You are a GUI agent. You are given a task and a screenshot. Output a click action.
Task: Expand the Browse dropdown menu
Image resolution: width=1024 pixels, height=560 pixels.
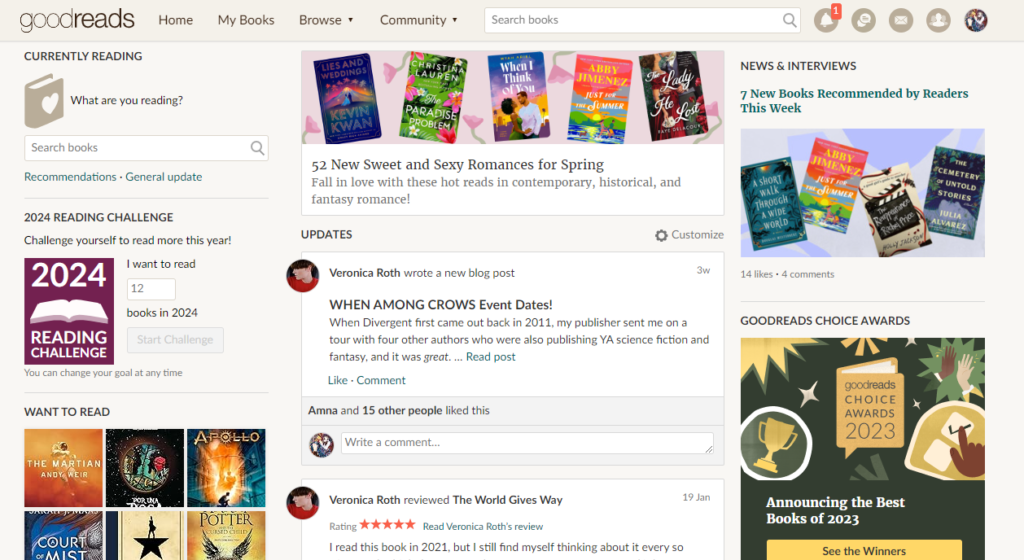tap(326, 20)
